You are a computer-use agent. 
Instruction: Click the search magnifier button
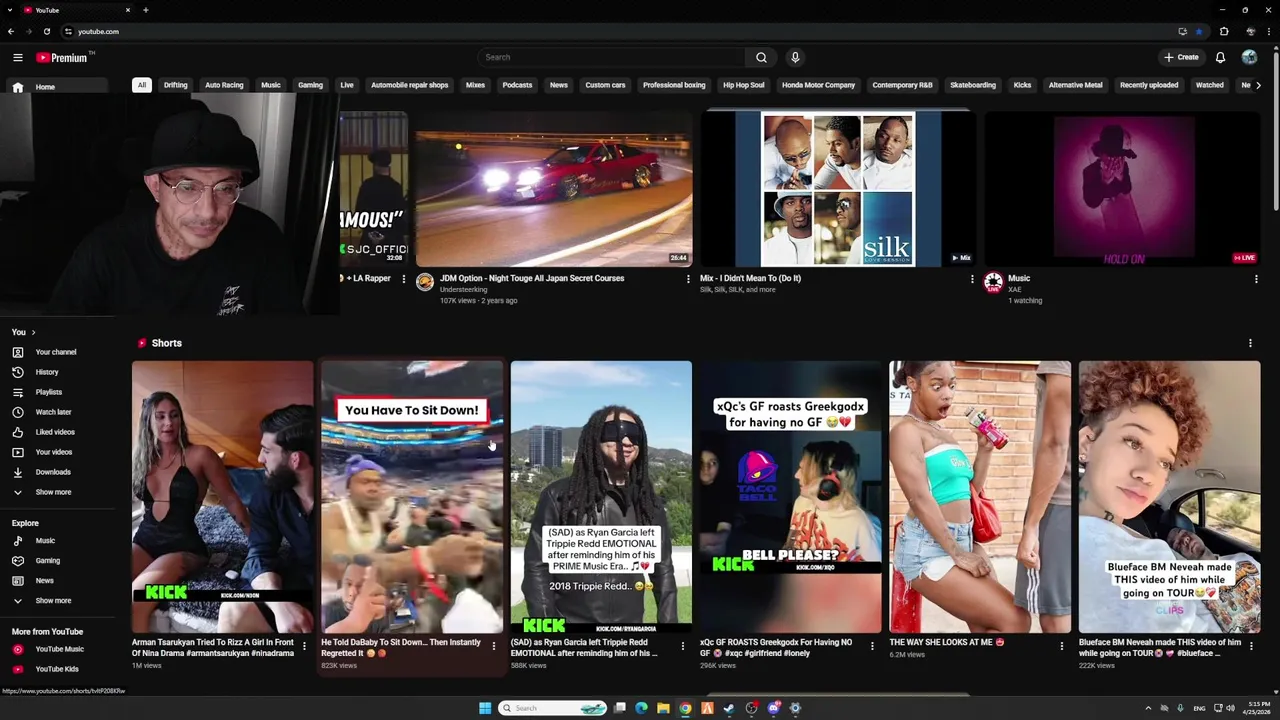(x=761, y=57)
